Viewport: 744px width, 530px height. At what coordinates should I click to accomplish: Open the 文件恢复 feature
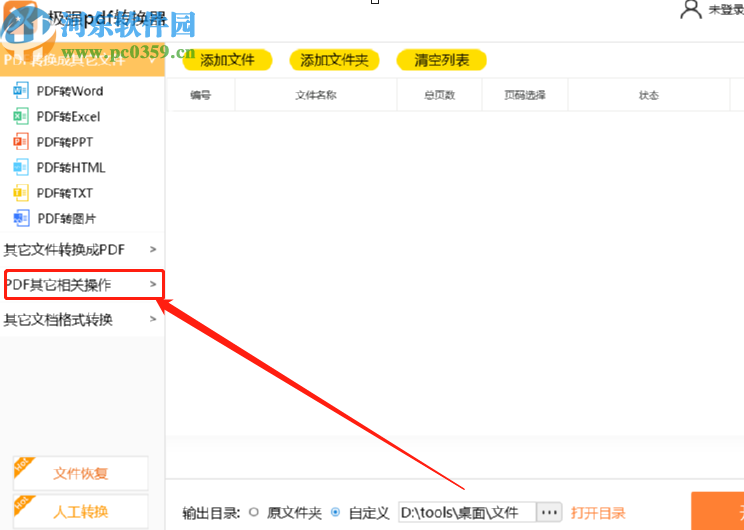pyautogui.click(x=81, y=473)
